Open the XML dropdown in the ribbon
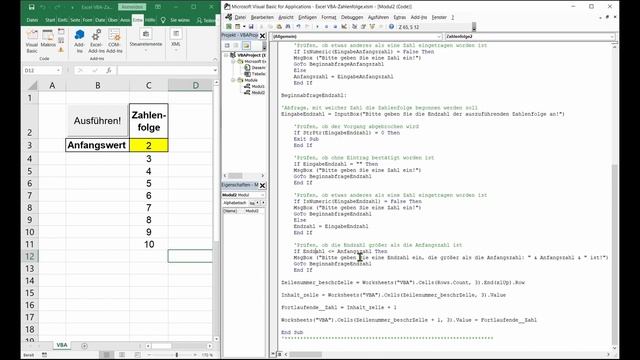 click(x=176, y=40)
